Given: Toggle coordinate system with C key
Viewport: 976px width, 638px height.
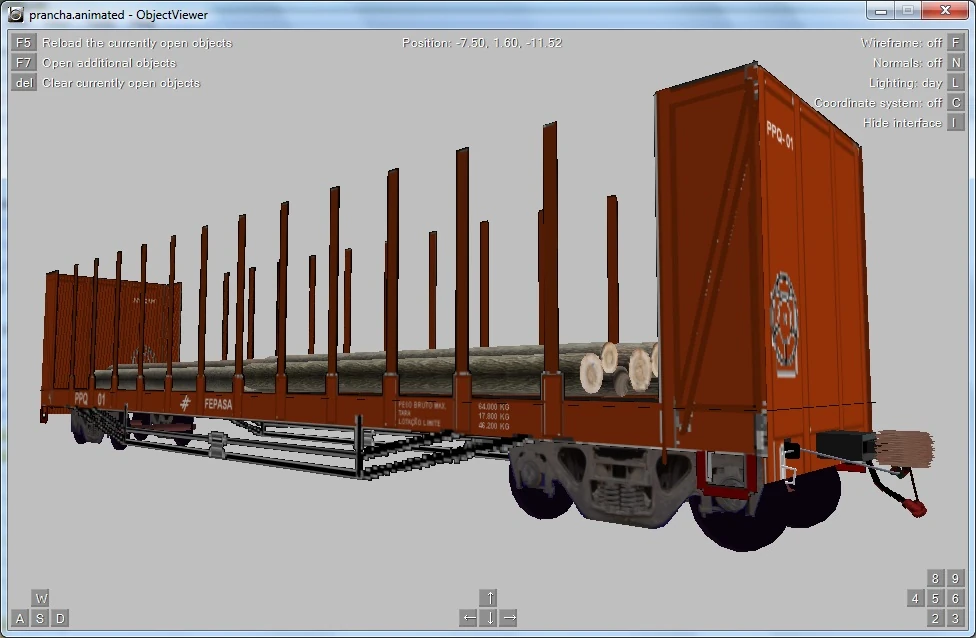Looking at the screenshot, I should (955, 102).
